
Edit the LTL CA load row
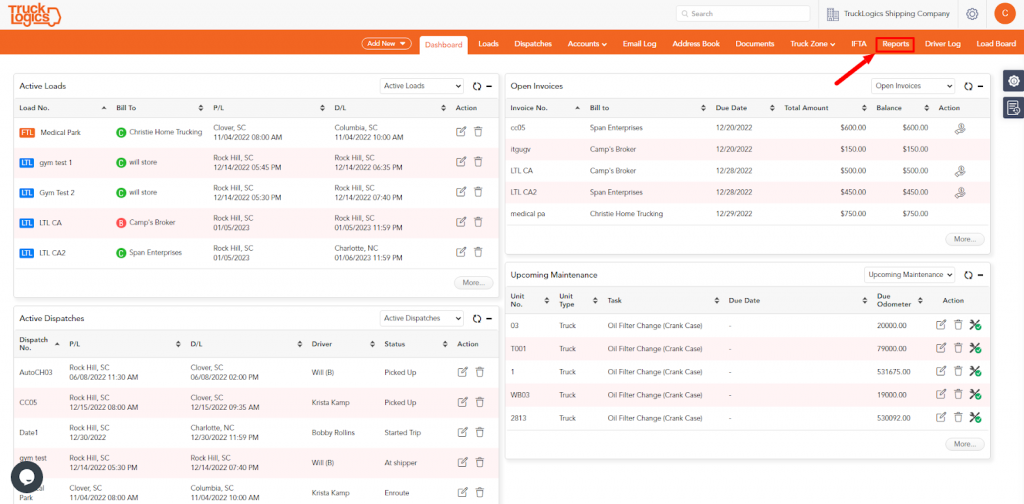pos(461,222)
